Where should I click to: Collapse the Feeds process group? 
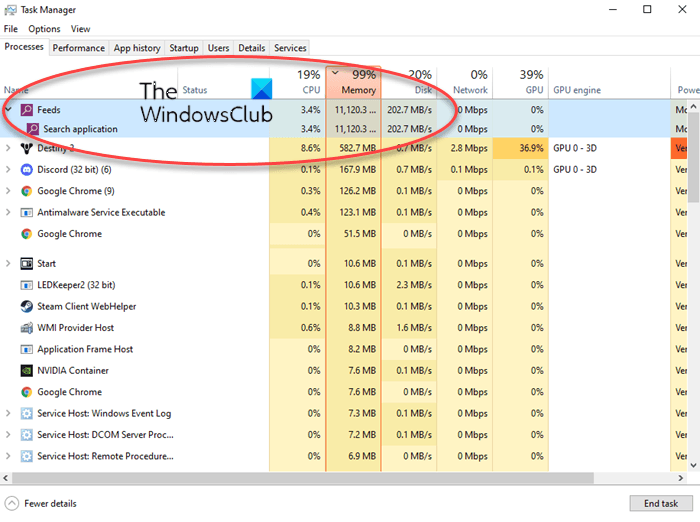click(8, 109)
